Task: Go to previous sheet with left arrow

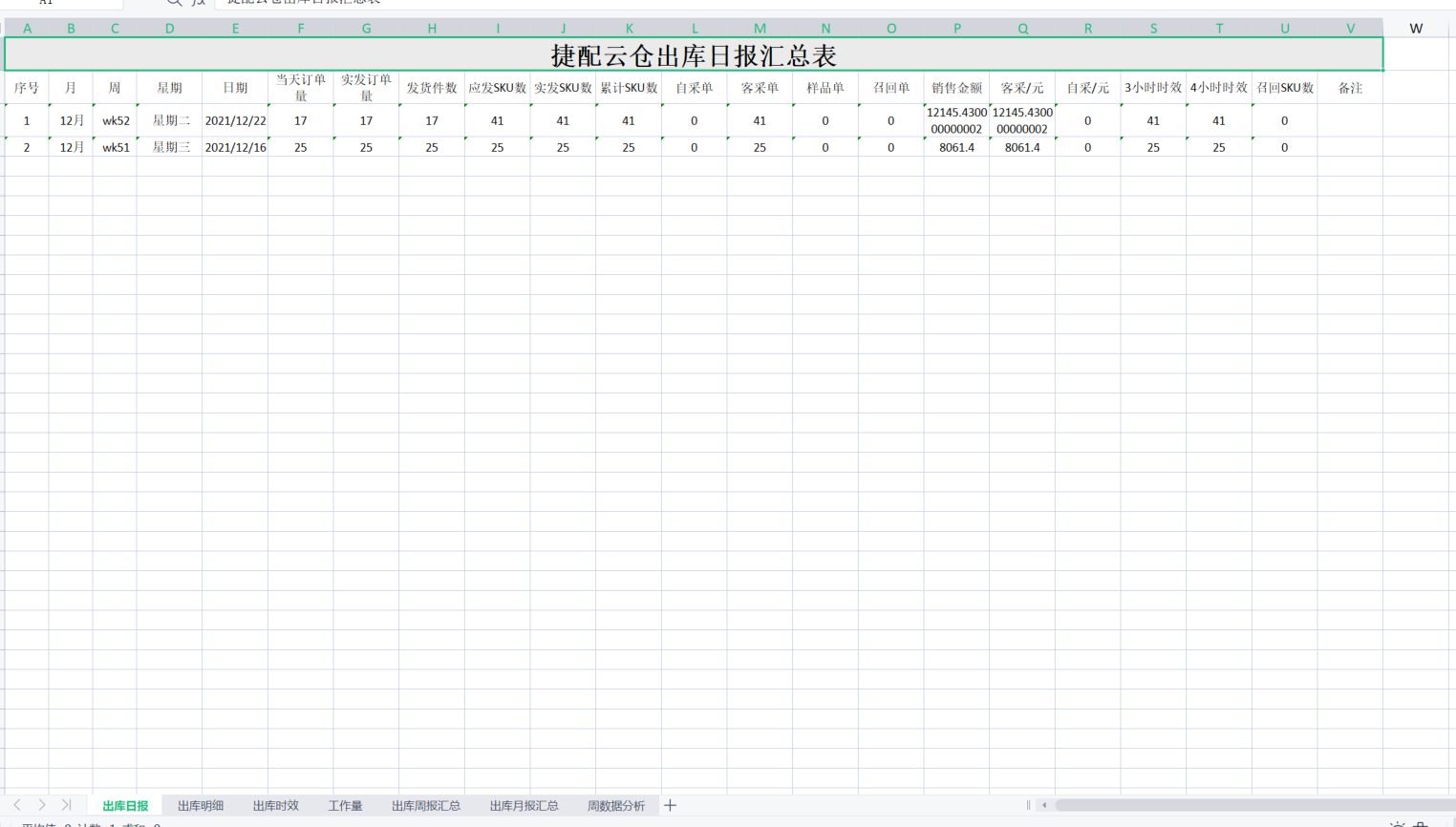Action: 17,805
